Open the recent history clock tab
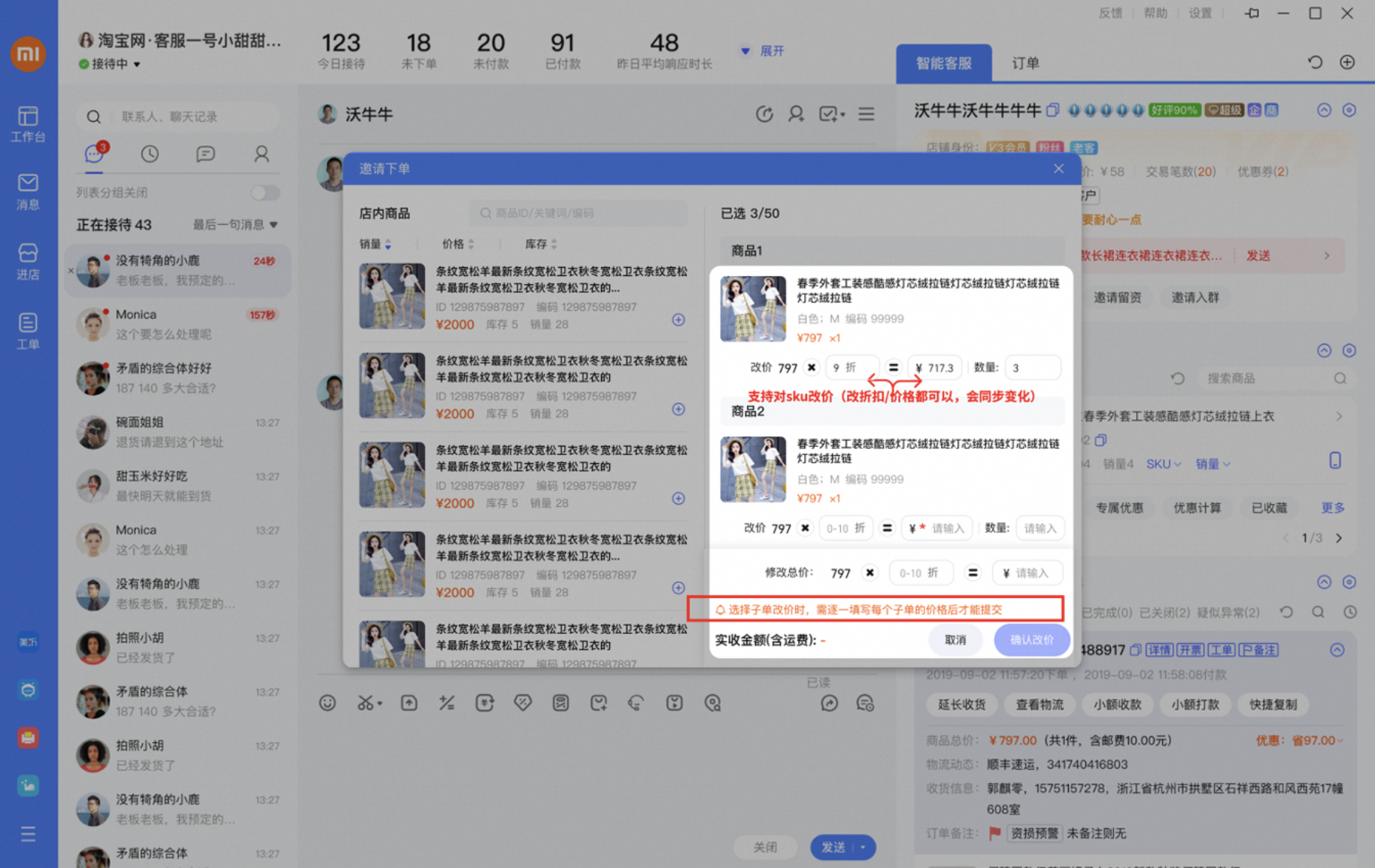Screen dimensions: 1375x868 point(150,154)
